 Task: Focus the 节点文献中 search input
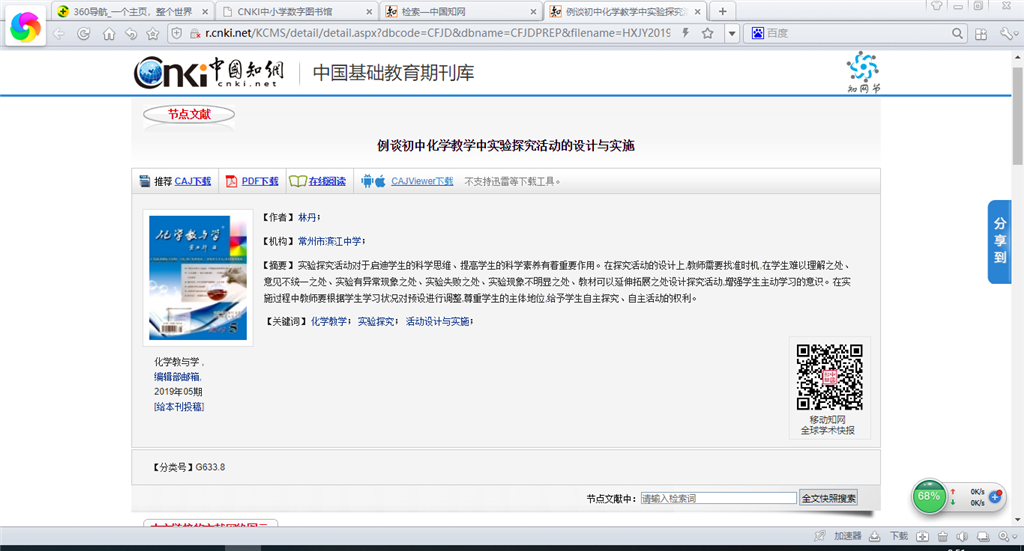[x=718, y=498]
